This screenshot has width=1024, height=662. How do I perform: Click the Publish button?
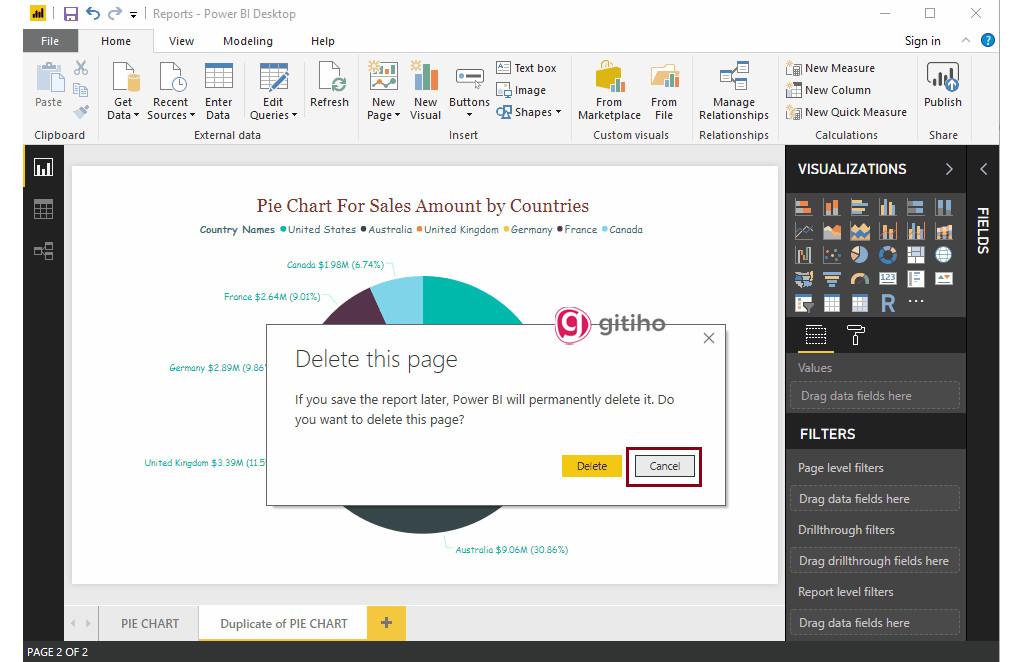[x=942, y=85]
